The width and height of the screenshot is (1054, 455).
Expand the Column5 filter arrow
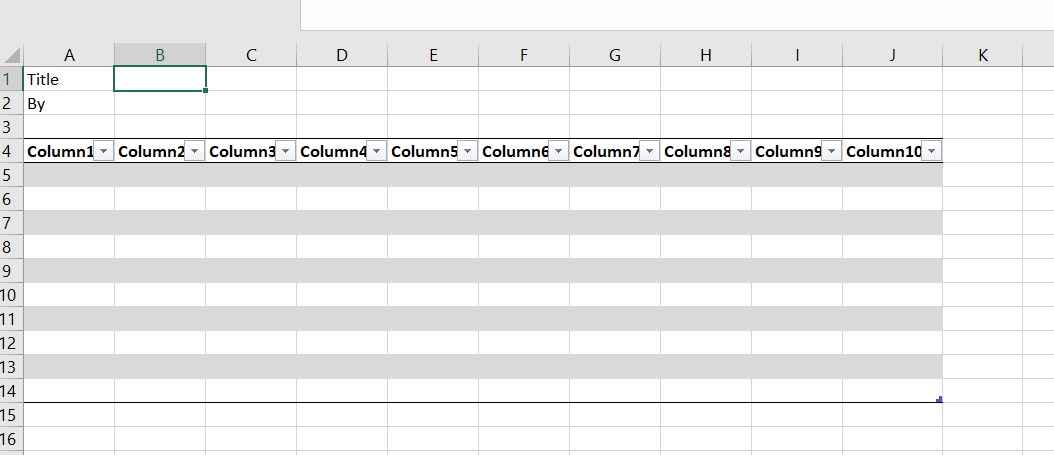pos(467,151)
